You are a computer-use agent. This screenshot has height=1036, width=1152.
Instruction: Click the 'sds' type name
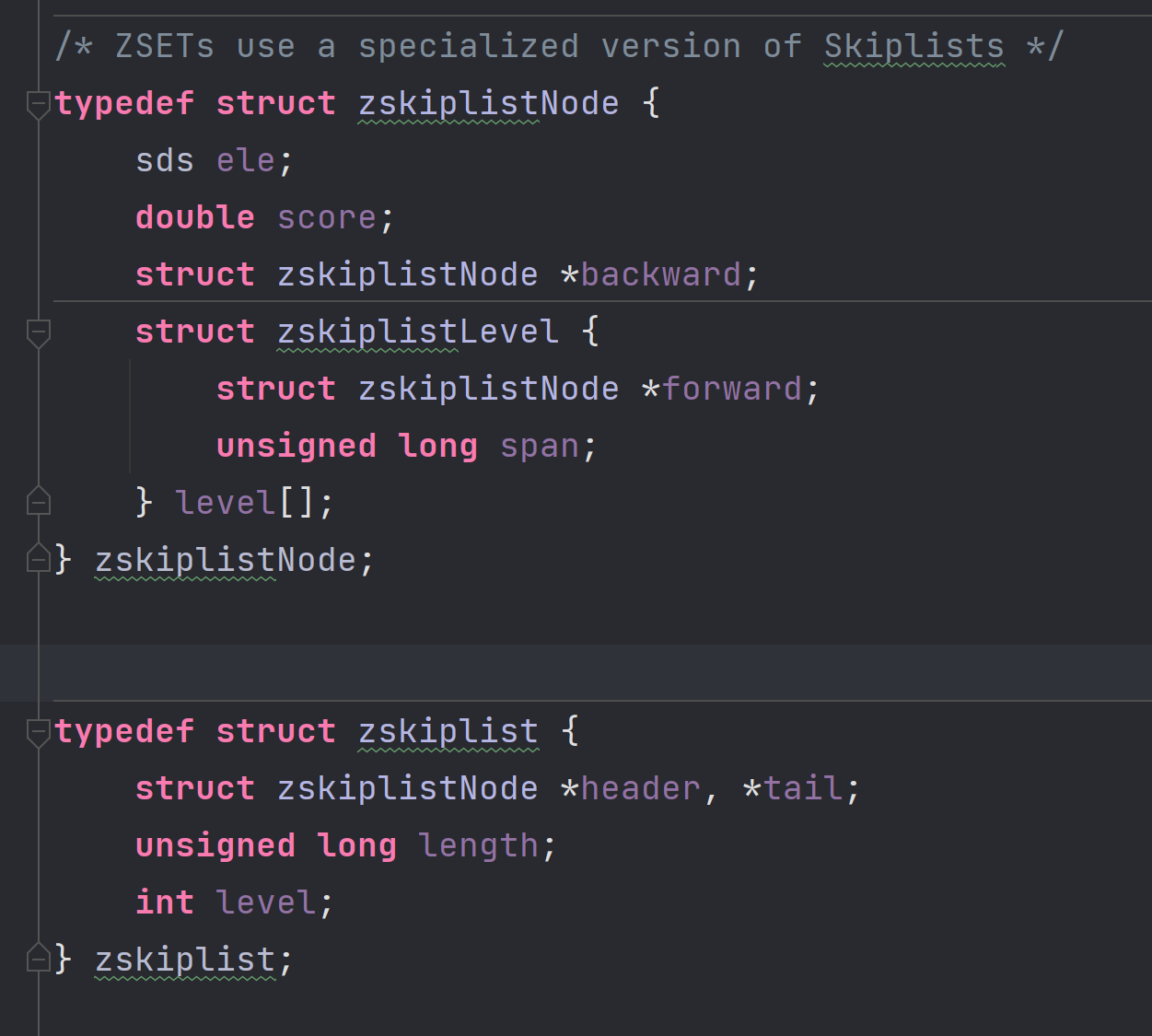tap(165, 160)
